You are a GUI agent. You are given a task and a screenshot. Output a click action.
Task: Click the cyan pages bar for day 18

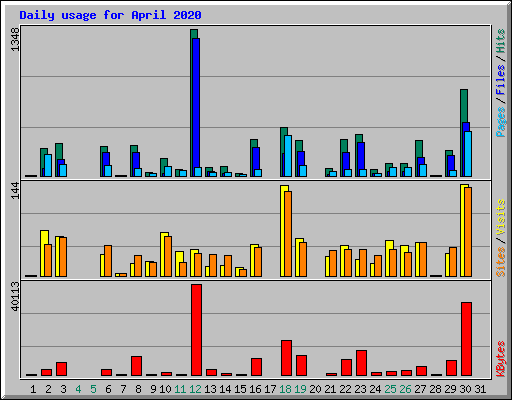[288, 156]
